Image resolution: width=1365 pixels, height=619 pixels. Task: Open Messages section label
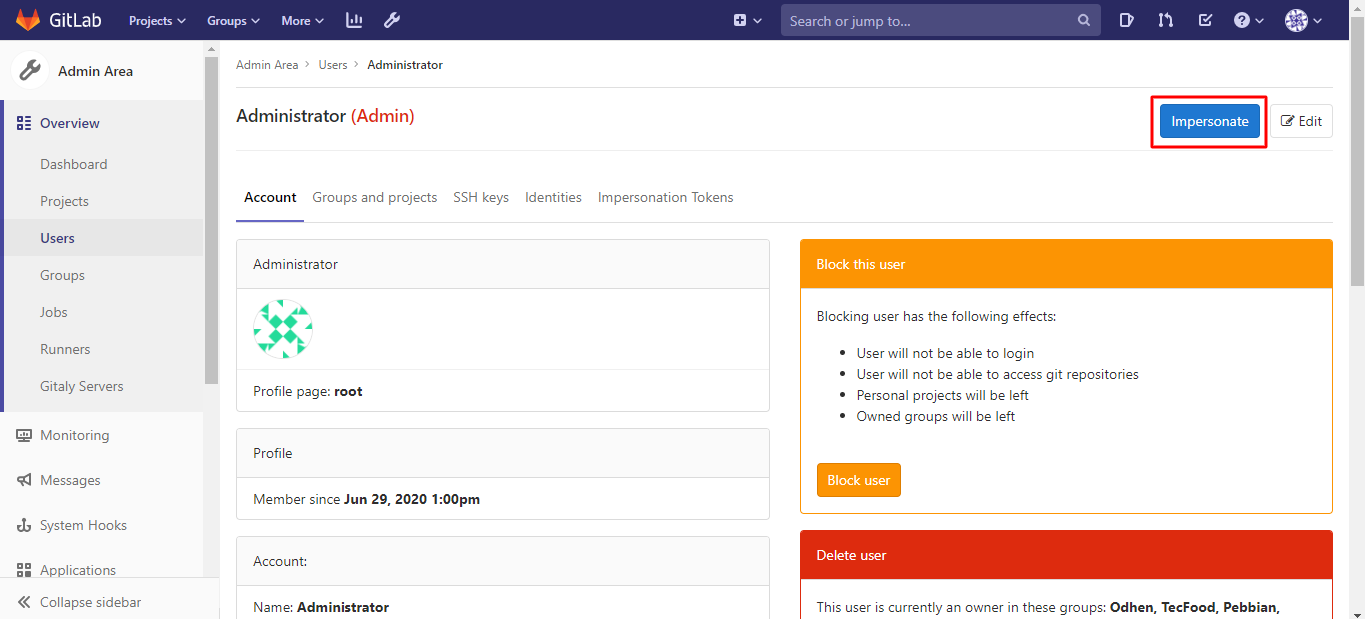point(70,480)
